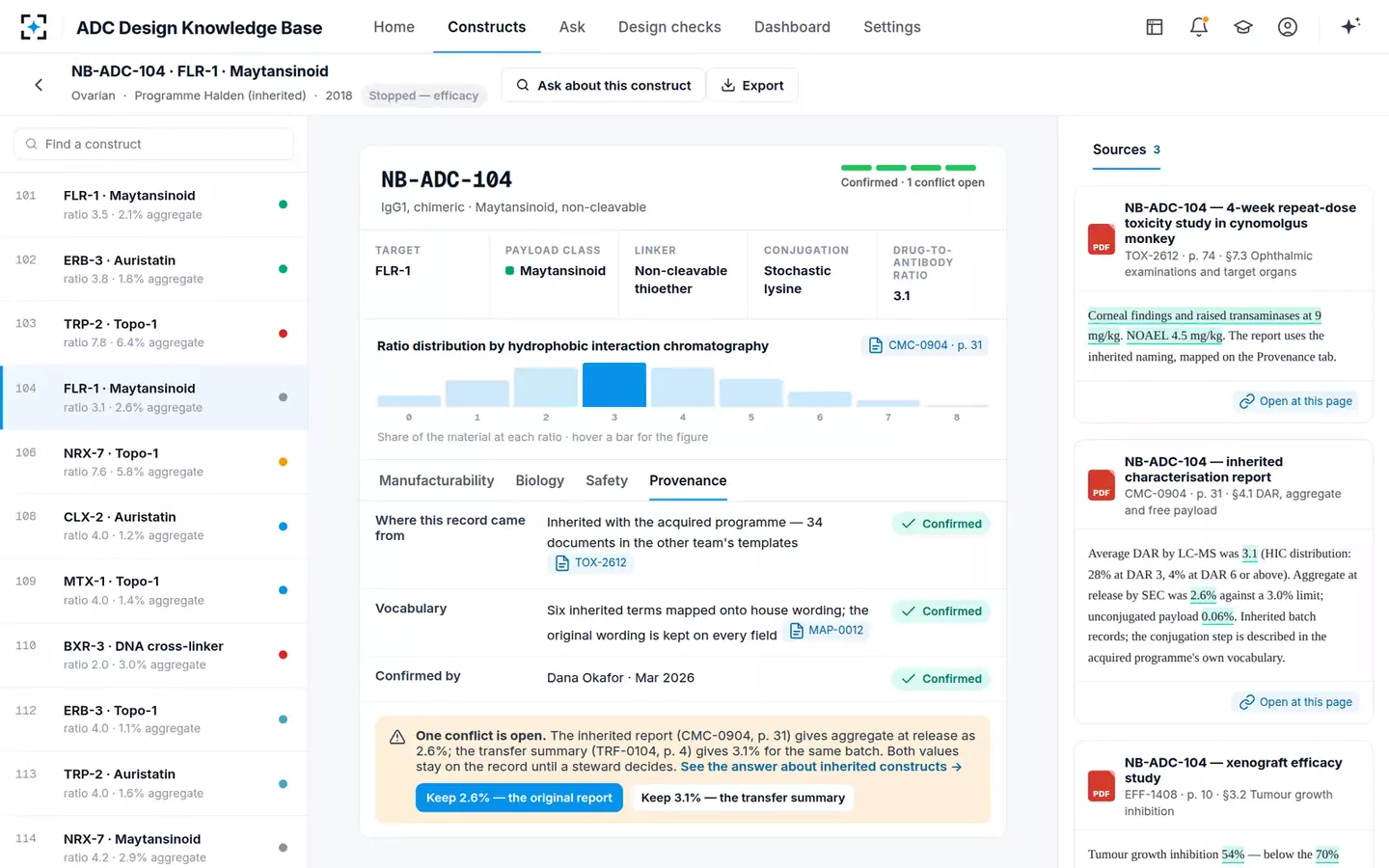Open construct 110 BXR-3 · DNA cross-linker

[154, 655]
